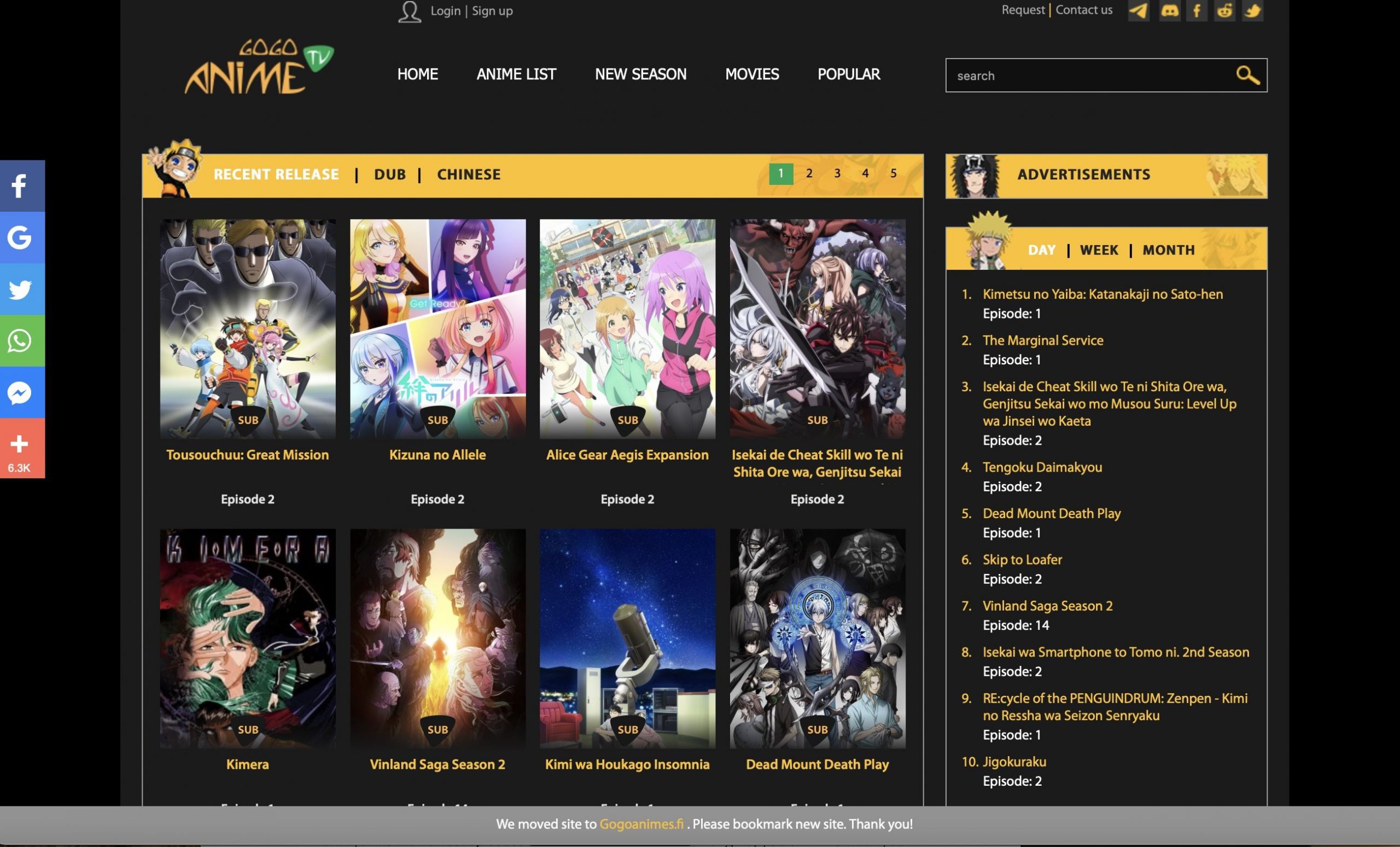The image size is (1400, 847).
Task: Click the Sign up link
Action: pyautogui.click(x=492, y=10)
